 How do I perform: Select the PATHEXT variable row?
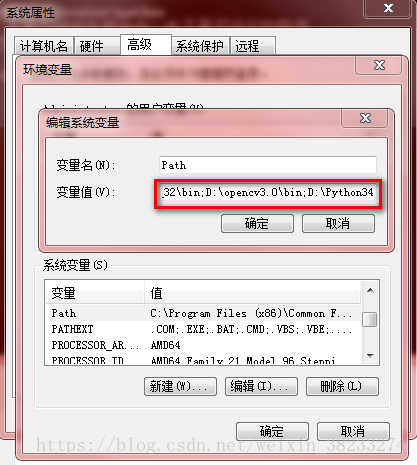(203, 329)
